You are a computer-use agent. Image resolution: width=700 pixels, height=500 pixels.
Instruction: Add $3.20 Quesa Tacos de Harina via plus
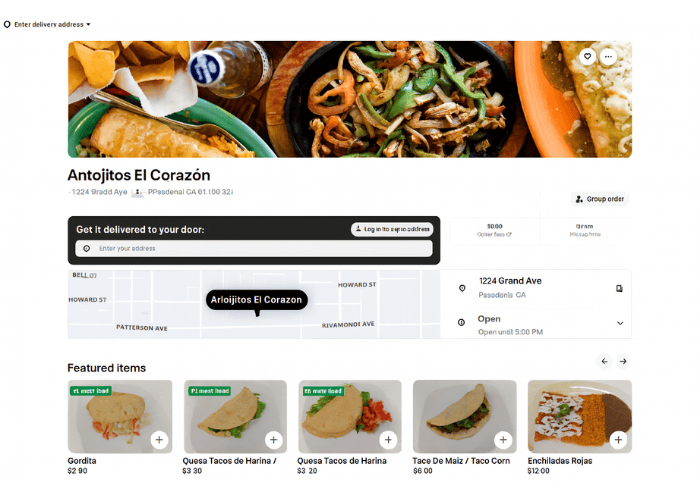(x=388, y=440)
